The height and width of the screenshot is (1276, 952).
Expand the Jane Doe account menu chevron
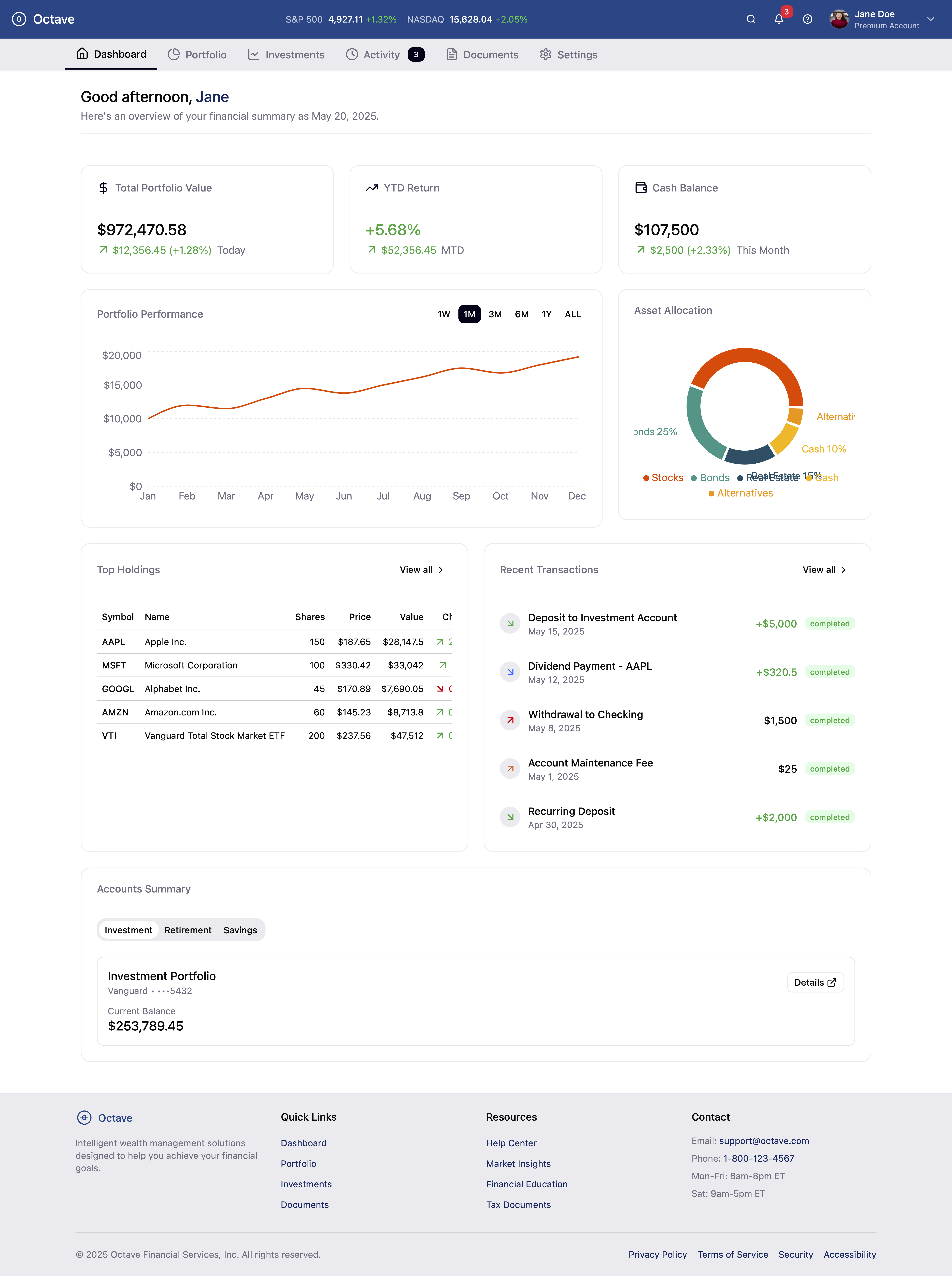pyautogui.click(x=931, y=19)
